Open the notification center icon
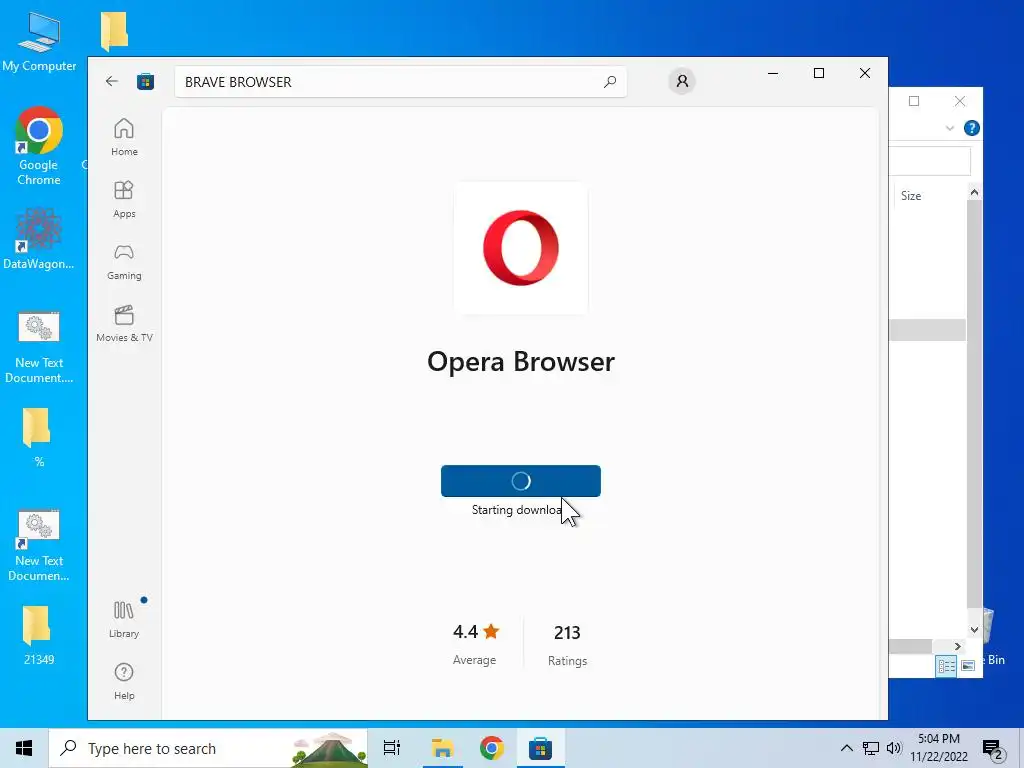The width and height of the screenshot is (1024, 768). [992, 749]
